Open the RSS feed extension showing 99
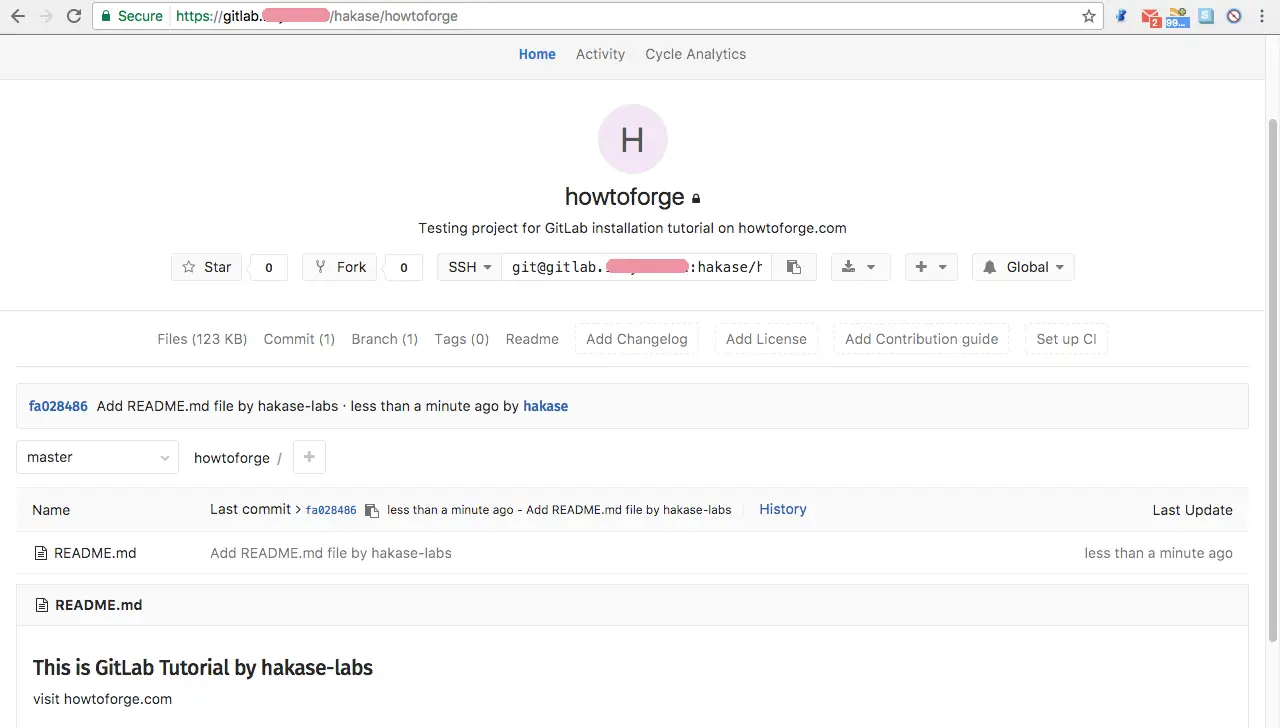The width and height of the screenshot is (1280, 728). tap(1178, 17)
